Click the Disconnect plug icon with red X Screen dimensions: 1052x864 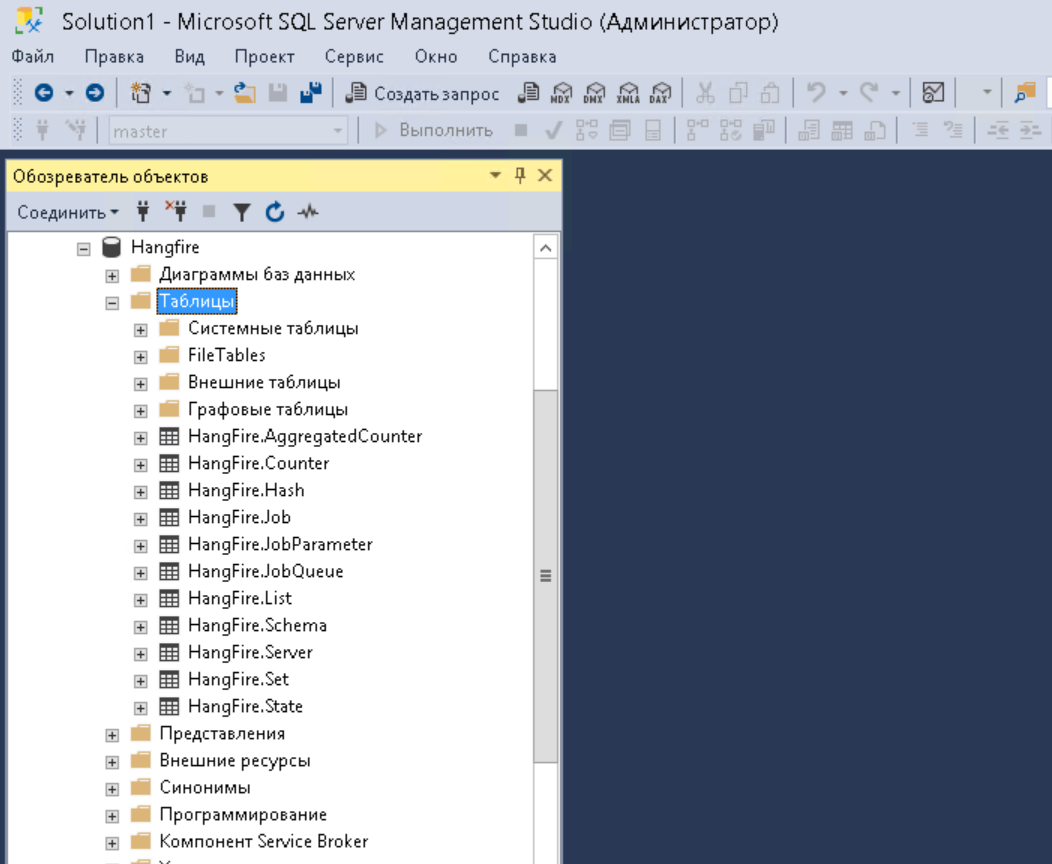[x=176, y=211]
